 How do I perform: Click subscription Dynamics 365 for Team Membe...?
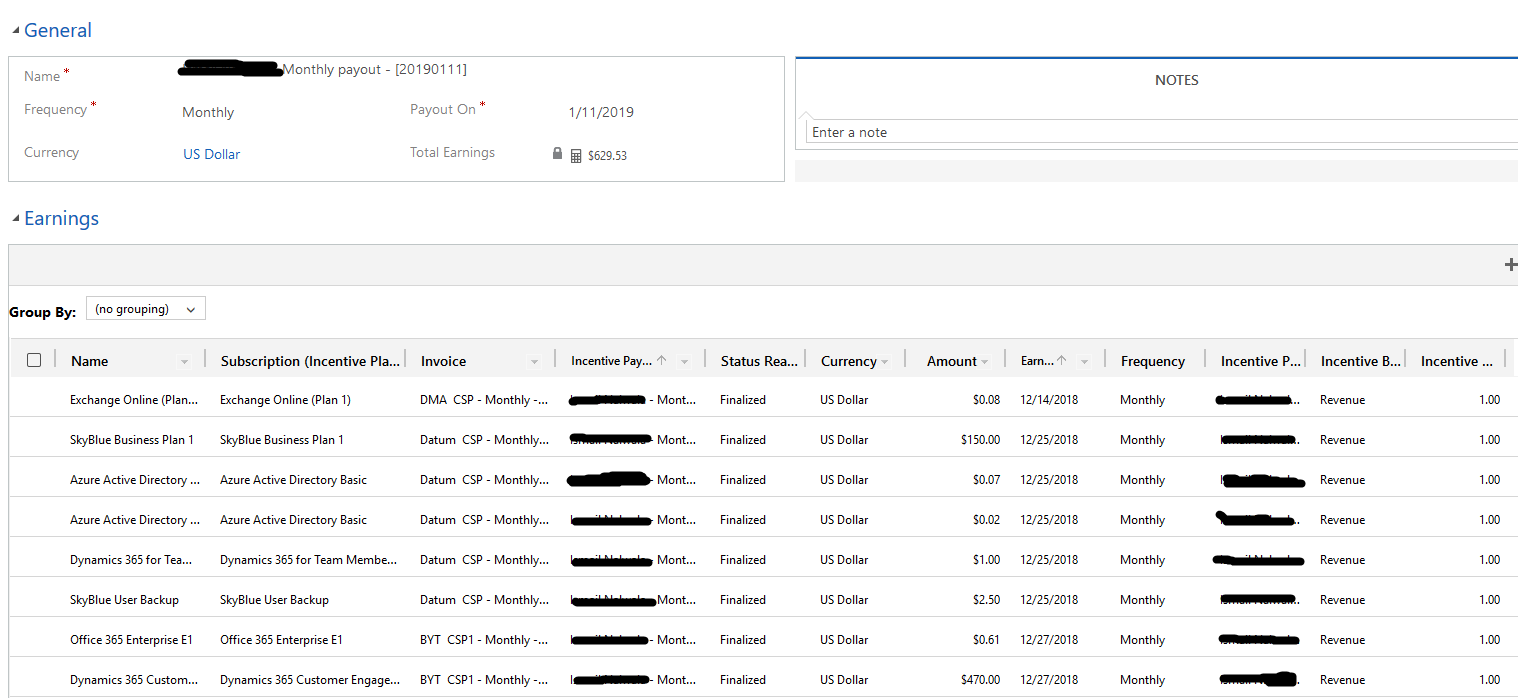tap(308, 560)
